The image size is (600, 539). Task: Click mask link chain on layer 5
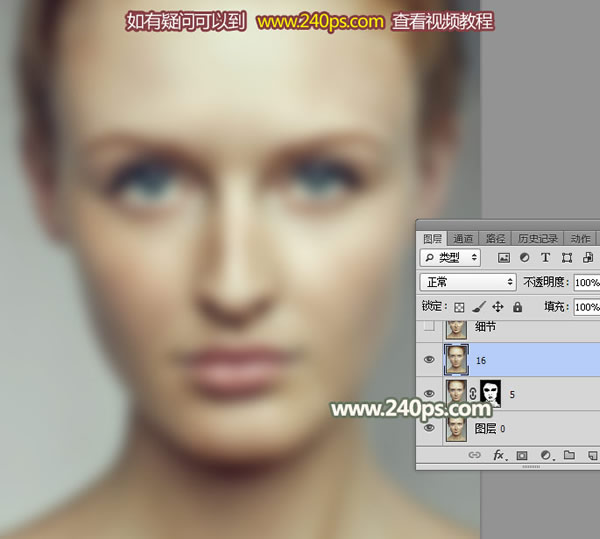pos(473,394)
